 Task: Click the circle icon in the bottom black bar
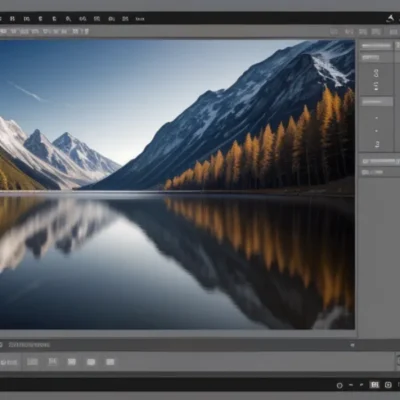pyautogui.click(x=339, y=385)
